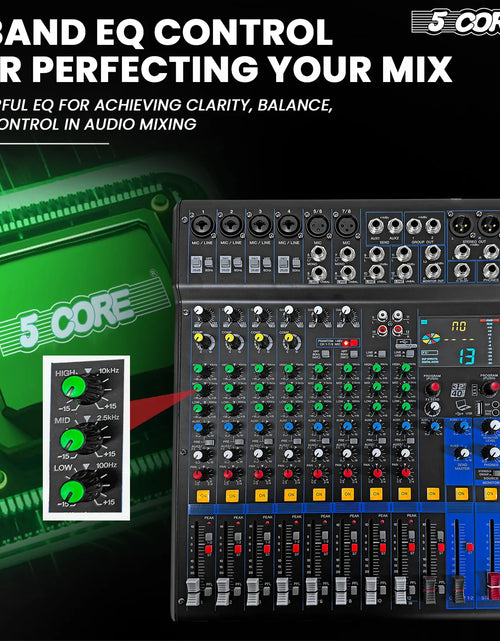The height and width of the screenshot is (641, 500).
Task: Click the laptop USB icon
Action: 462,408
